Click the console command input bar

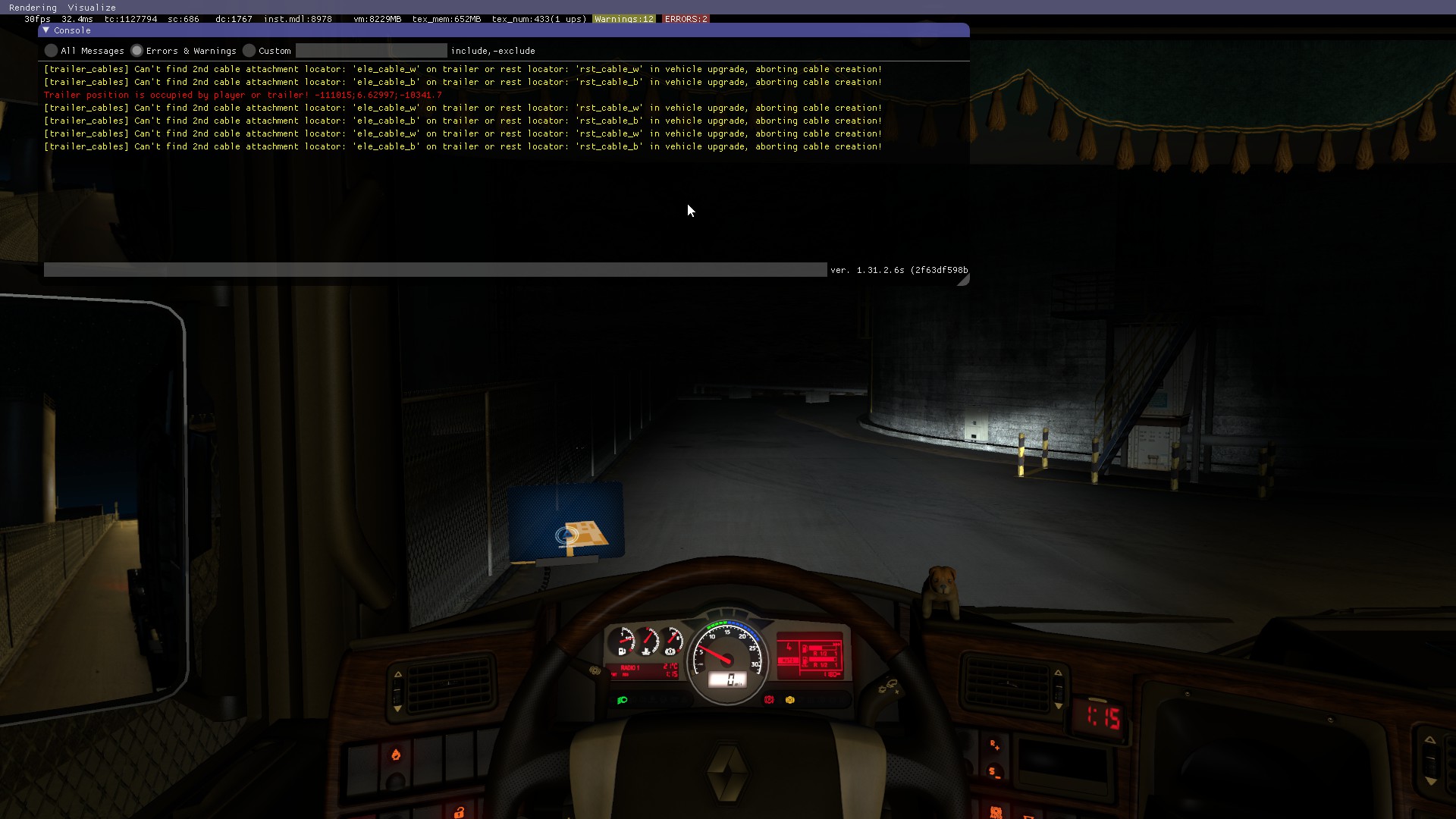pyautogui.click(x=435, y=270)
